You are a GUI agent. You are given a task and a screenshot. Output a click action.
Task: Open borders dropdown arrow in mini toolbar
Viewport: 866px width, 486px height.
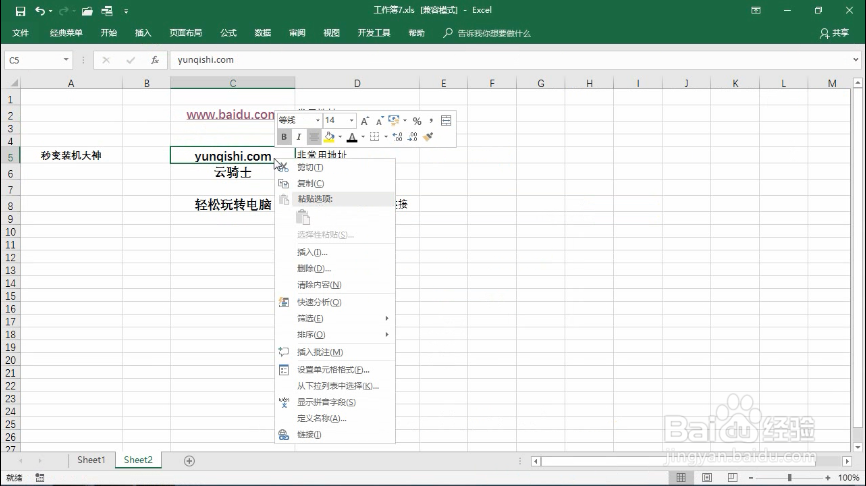tap(385, 137)
